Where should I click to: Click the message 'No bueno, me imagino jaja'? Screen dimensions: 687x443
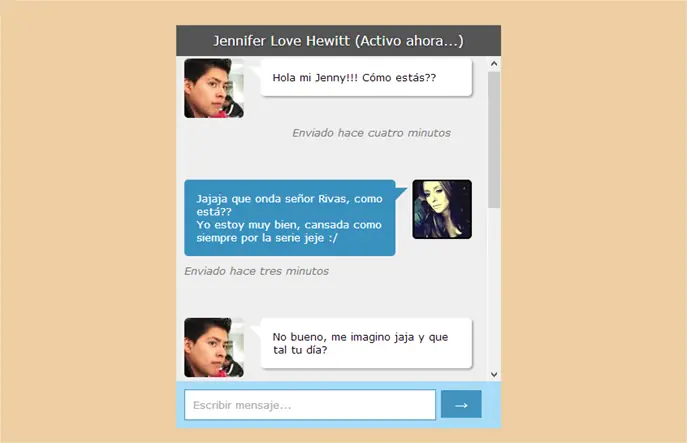[x=366, y=343]
